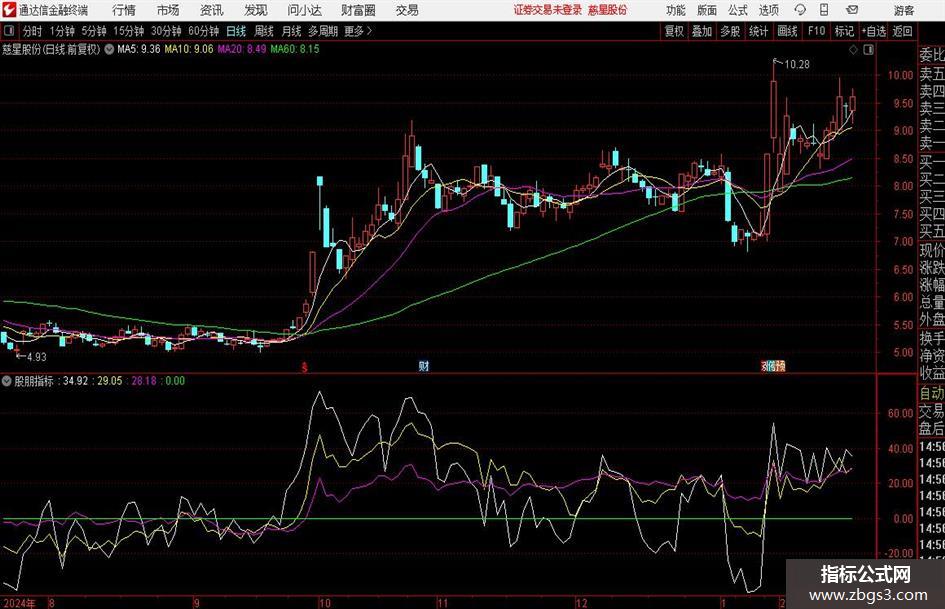Viewport: 945px width, 609px height.
Task: Click the 多股 multi-stock button
Action: pyautogui.click(x=730, y=31)
